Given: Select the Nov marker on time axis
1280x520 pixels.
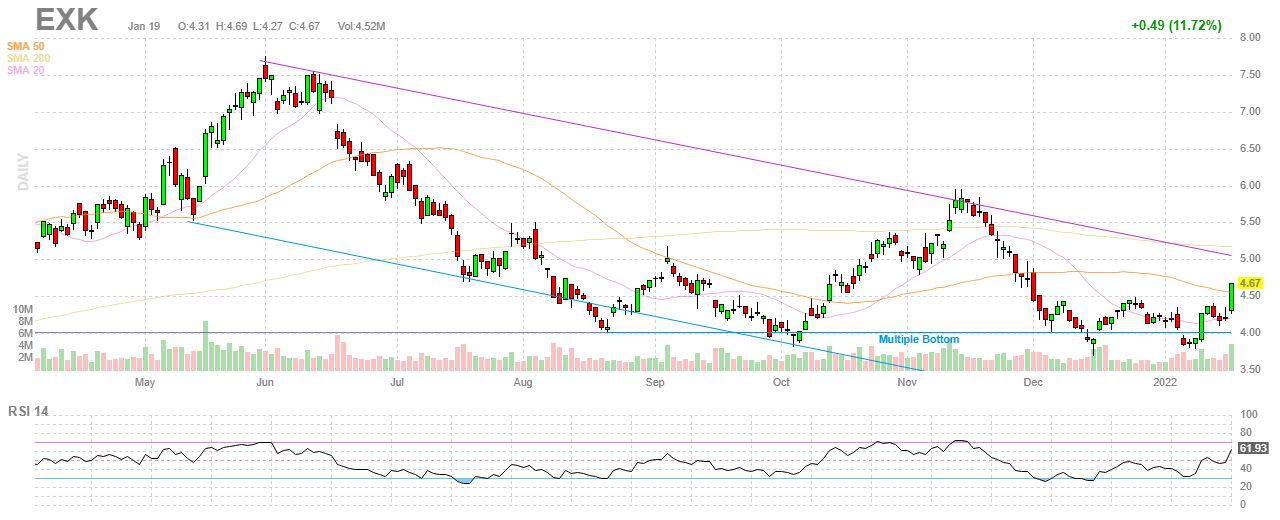Looking at the screenshot, I should [x=908, y=382].
